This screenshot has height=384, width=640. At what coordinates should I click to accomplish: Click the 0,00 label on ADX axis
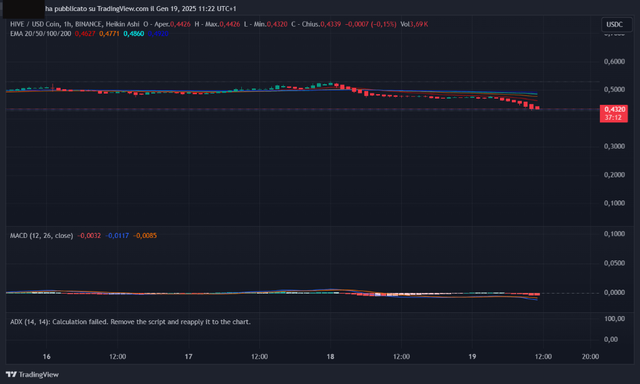[611, 340]
